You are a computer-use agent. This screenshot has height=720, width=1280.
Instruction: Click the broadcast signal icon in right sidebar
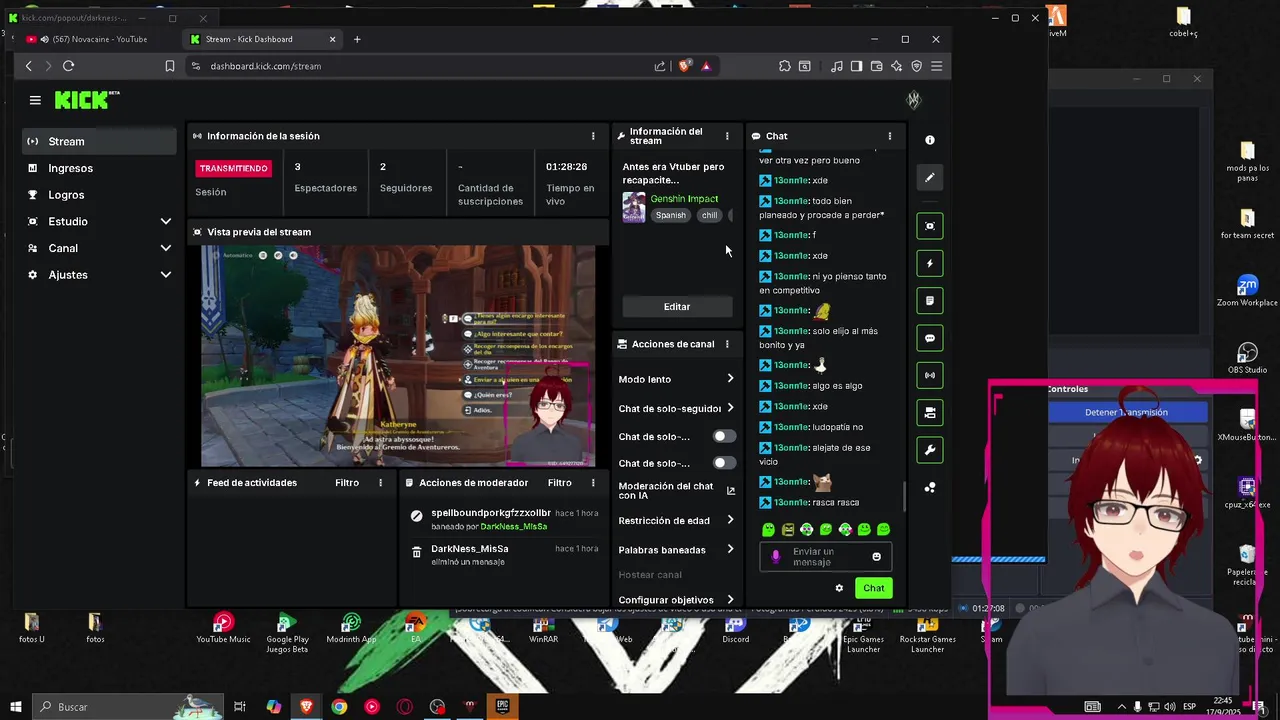(x=930, y=376)
